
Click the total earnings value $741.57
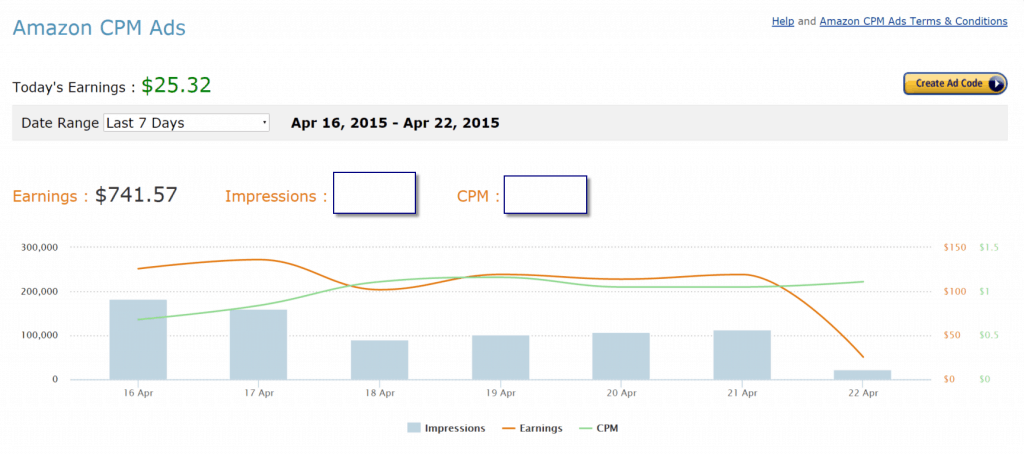pyautogui.click(x=136, y=195)
